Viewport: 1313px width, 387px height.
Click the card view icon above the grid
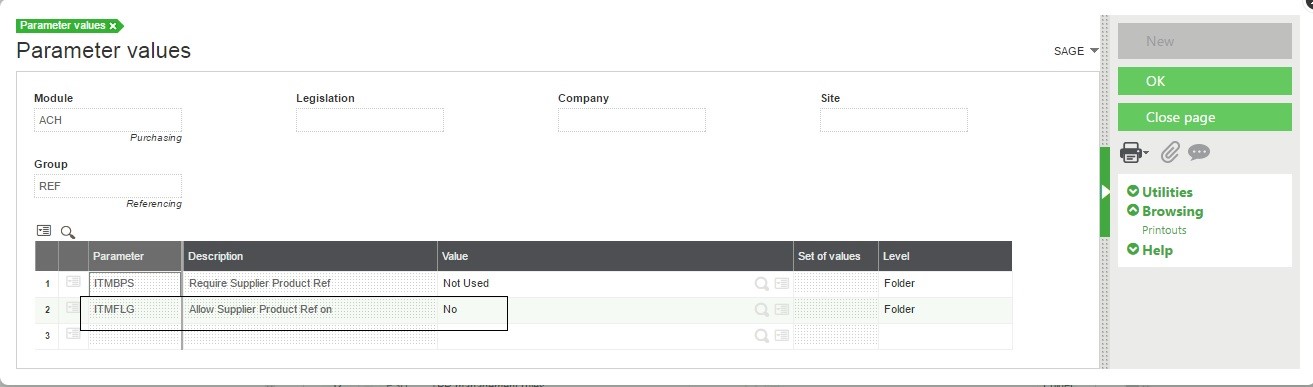(44, 231)
